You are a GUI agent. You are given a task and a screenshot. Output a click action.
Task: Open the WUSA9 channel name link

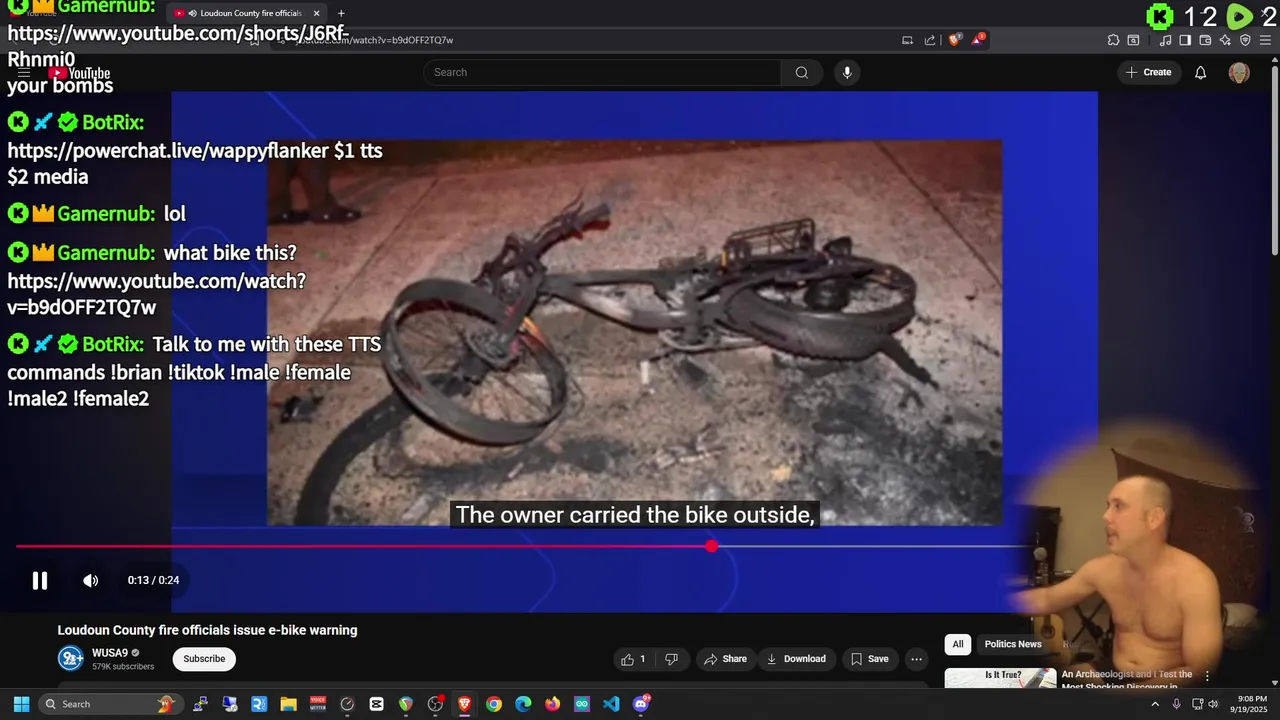(110, 653)
